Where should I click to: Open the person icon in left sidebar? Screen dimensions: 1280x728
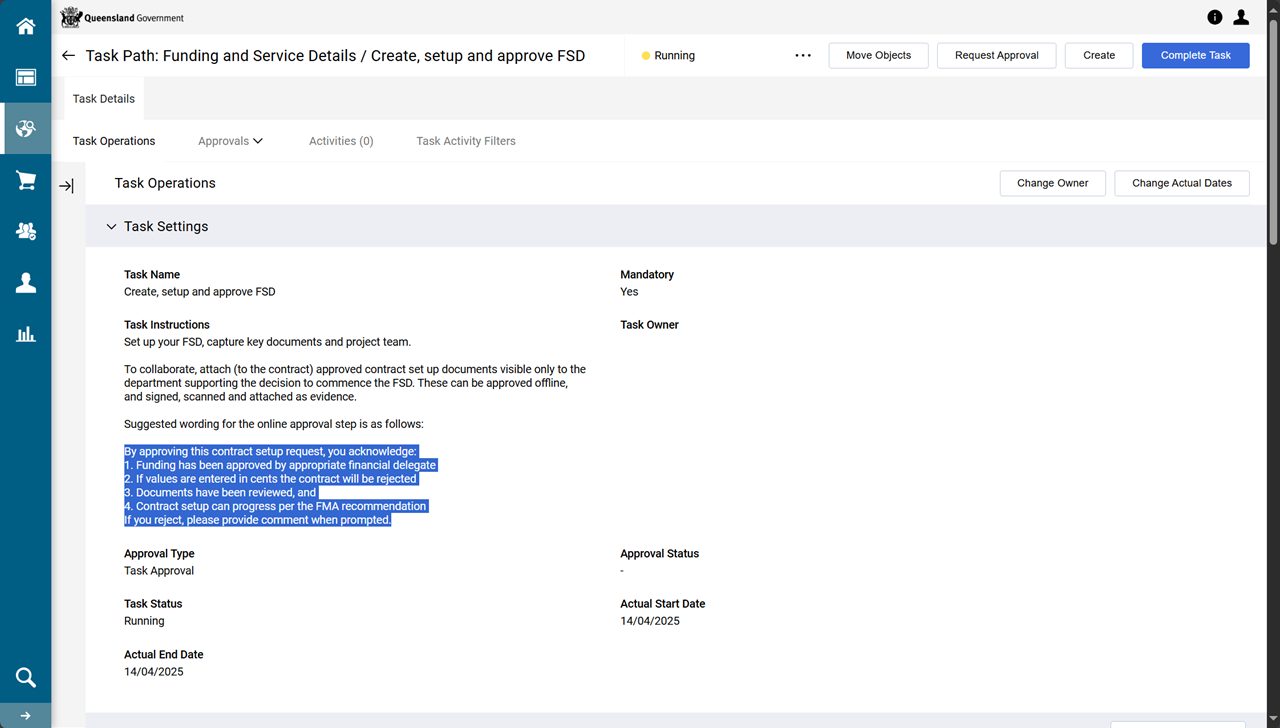[x=26, y=283]
